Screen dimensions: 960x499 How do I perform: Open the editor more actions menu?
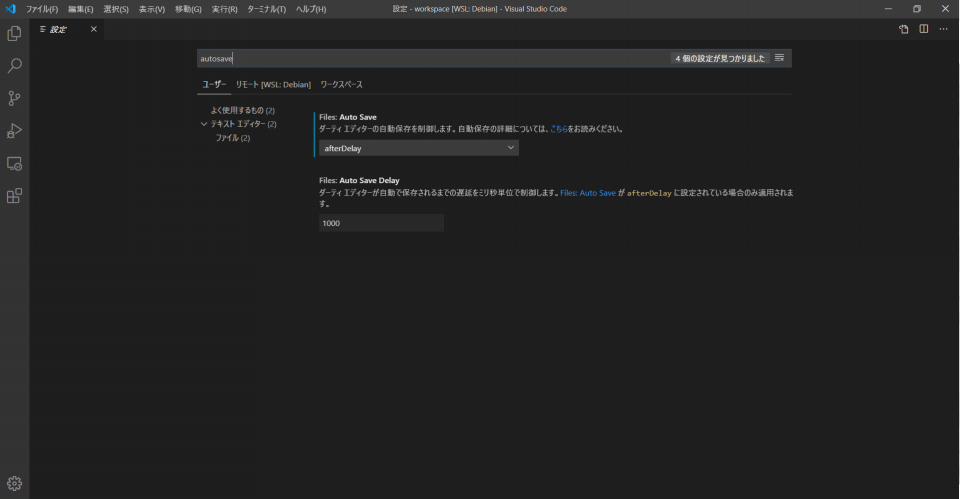[943, 29]
